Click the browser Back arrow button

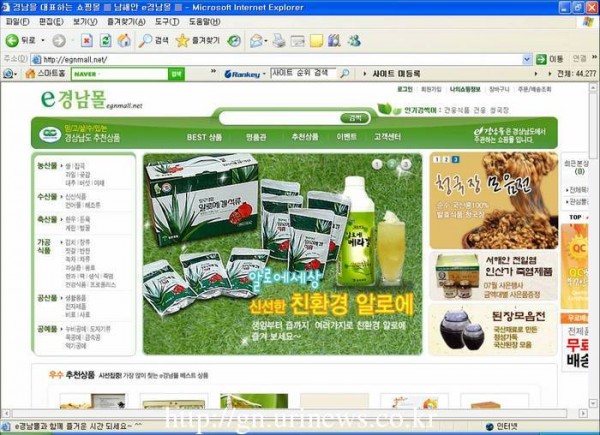[13, 41]
